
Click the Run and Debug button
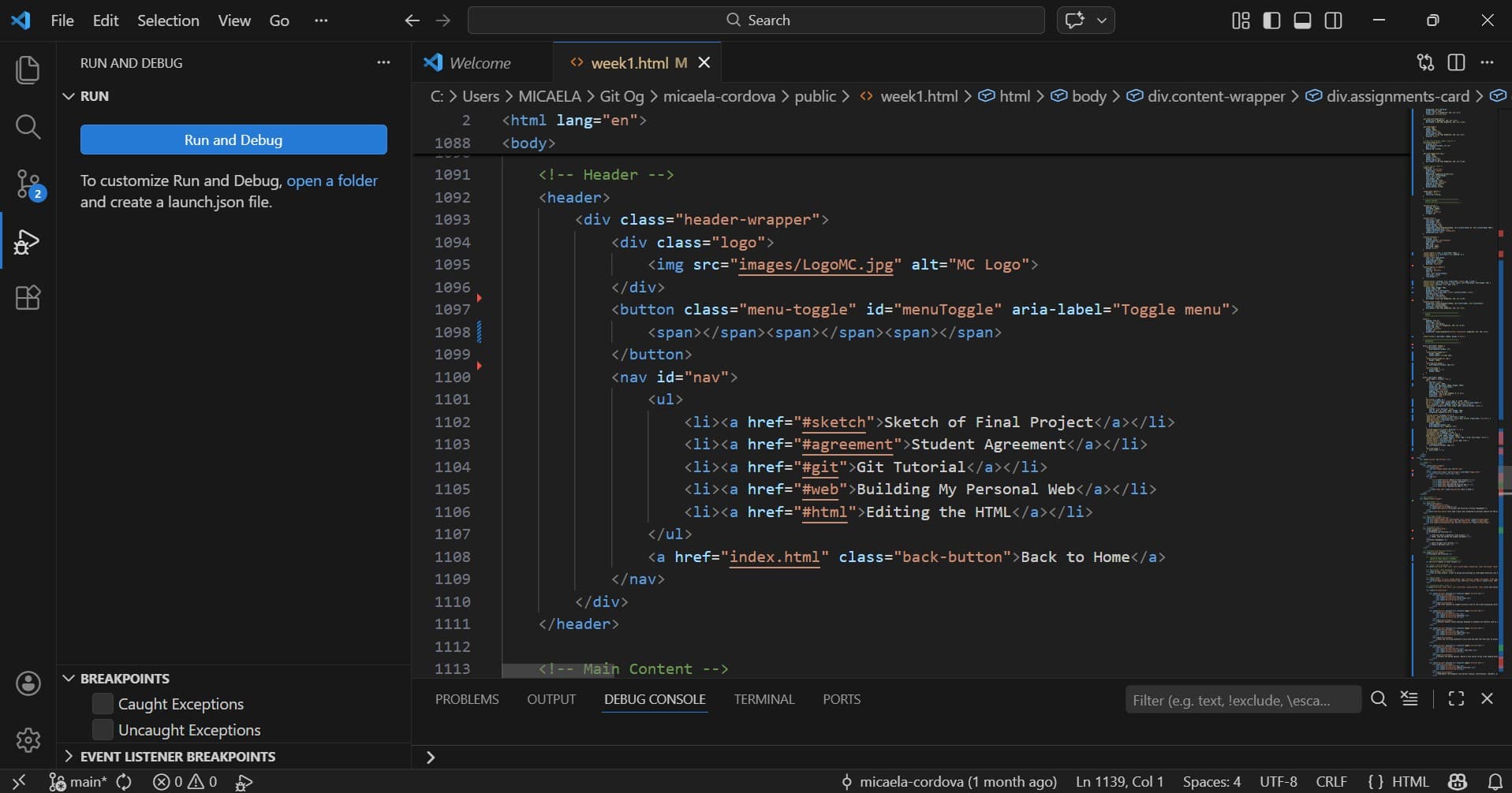click(x=233, y=140)
